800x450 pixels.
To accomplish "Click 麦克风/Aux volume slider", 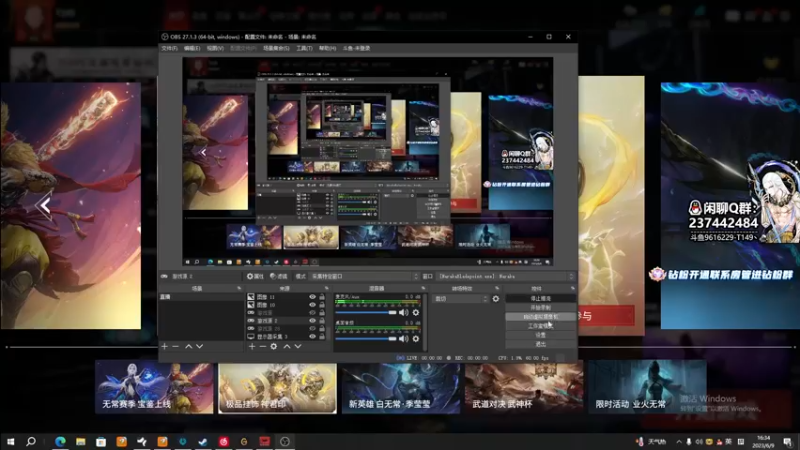I will click(366, 312).
